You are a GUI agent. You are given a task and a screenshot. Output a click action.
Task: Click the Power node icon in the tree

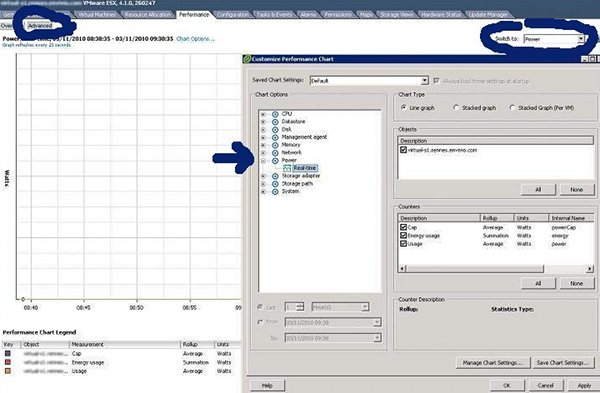(x=275, y=161)
